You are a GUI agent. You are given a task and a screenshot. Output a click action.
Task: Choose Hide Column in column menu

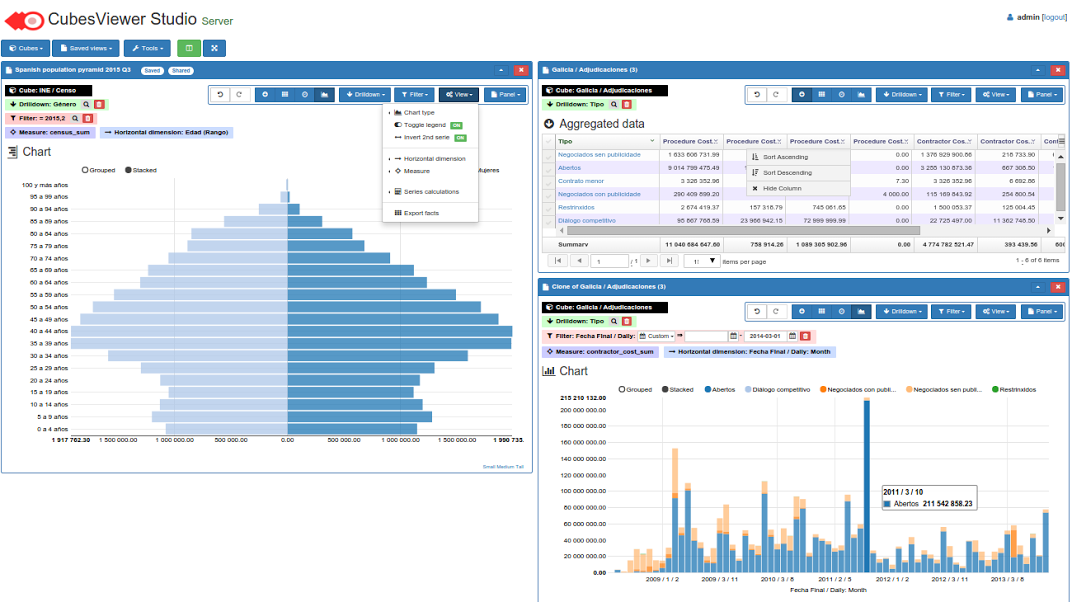(799, 189)
